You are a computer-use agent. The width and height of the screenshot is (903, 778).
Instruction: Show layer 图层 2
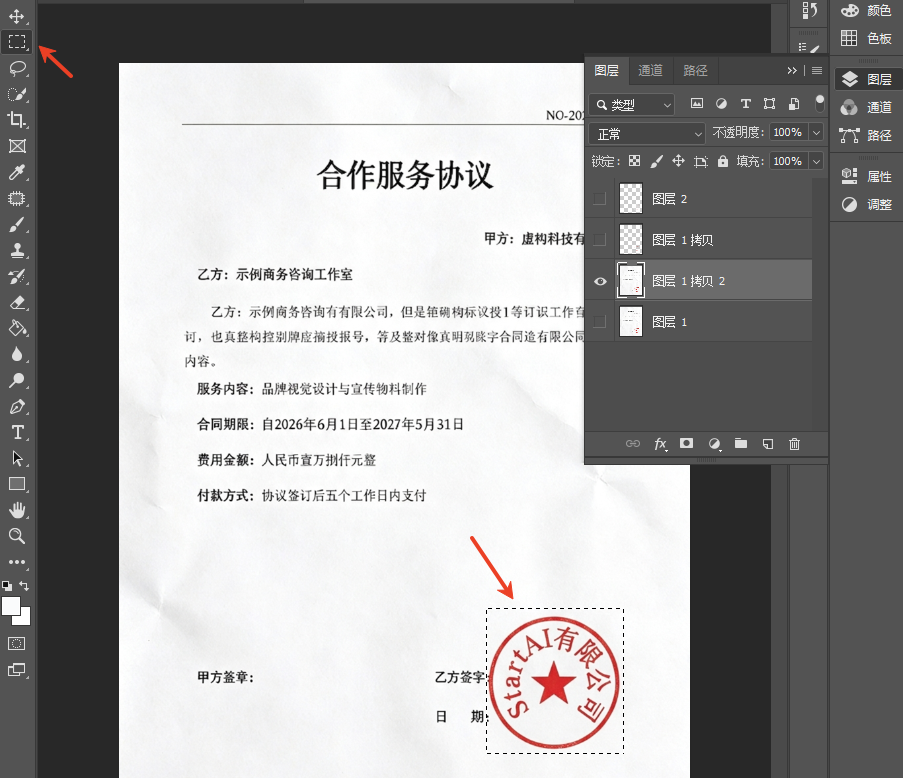tap(600, 199)
